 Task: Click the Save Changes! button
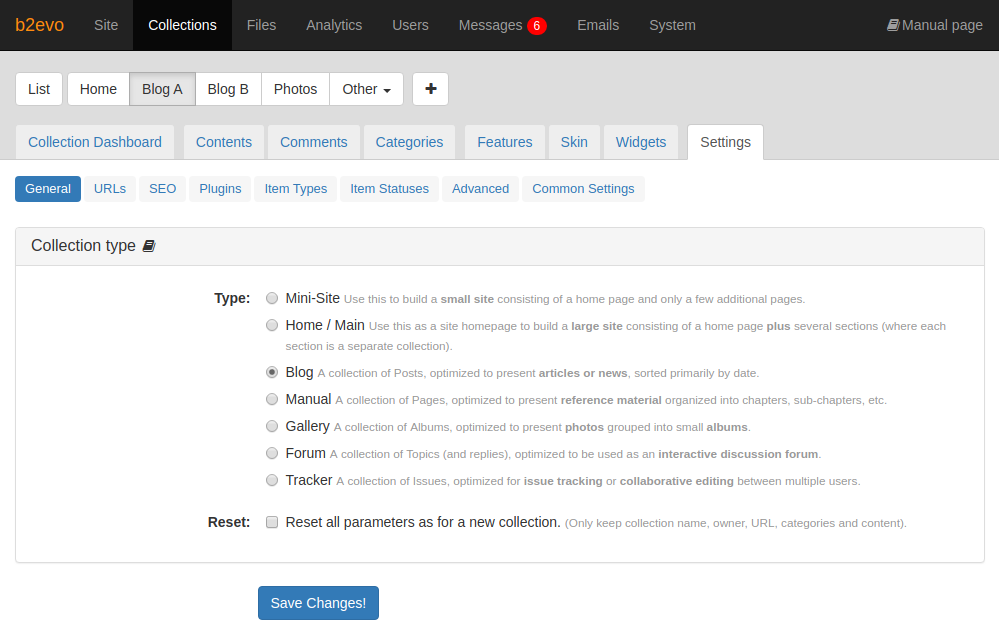(319, 603)
